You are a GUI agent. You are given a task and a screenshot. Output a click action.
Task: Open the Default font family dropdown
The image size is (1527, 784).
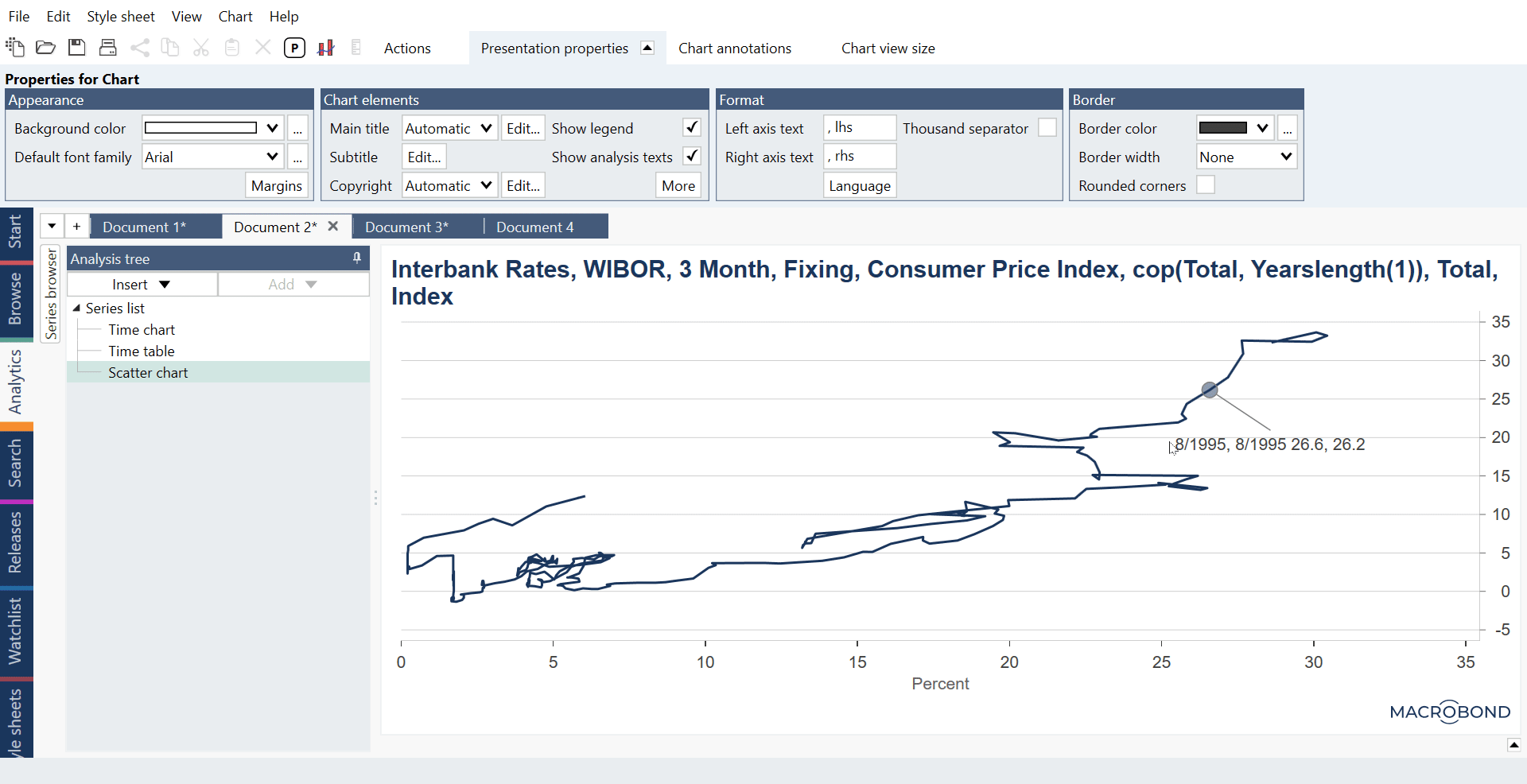point(212,157)
